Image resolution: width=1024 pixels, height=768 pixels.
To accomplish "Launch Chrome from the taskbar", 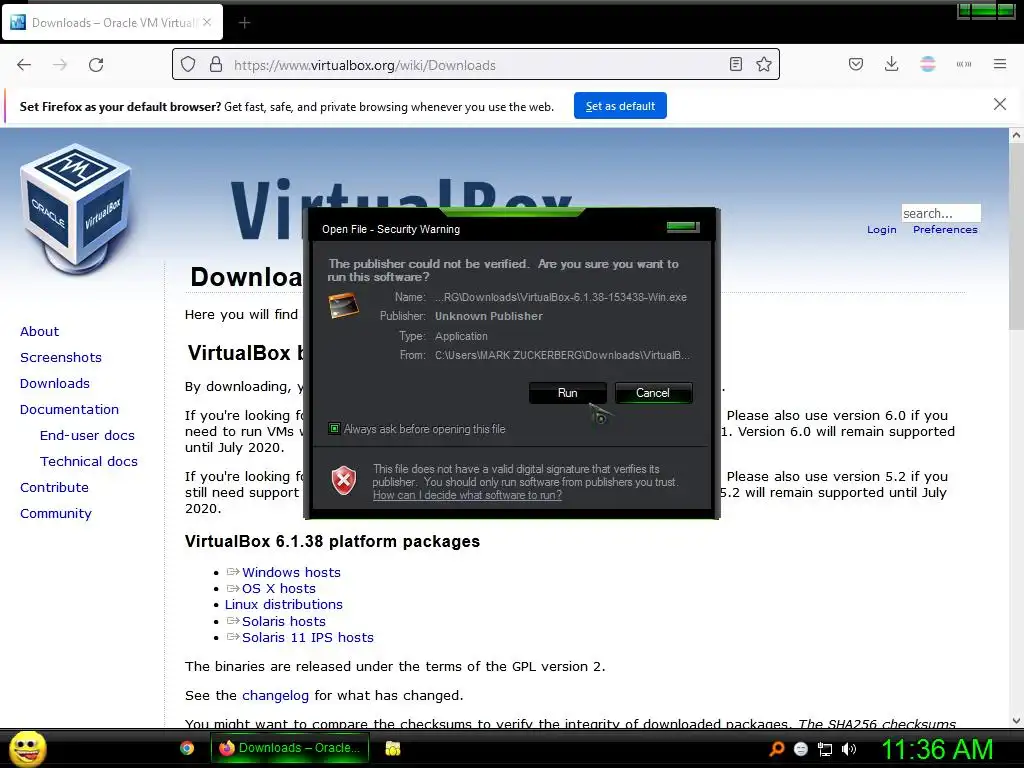I will 187,748.
